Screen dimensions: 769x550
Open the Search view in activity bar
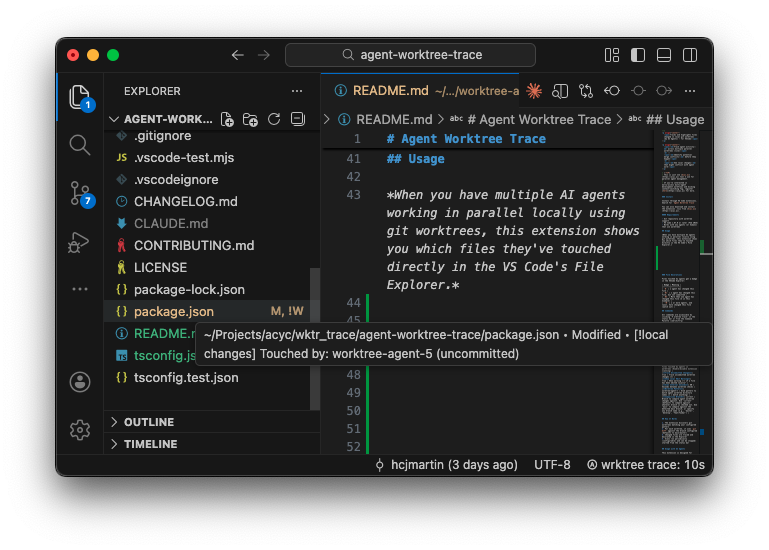[80, 145]
